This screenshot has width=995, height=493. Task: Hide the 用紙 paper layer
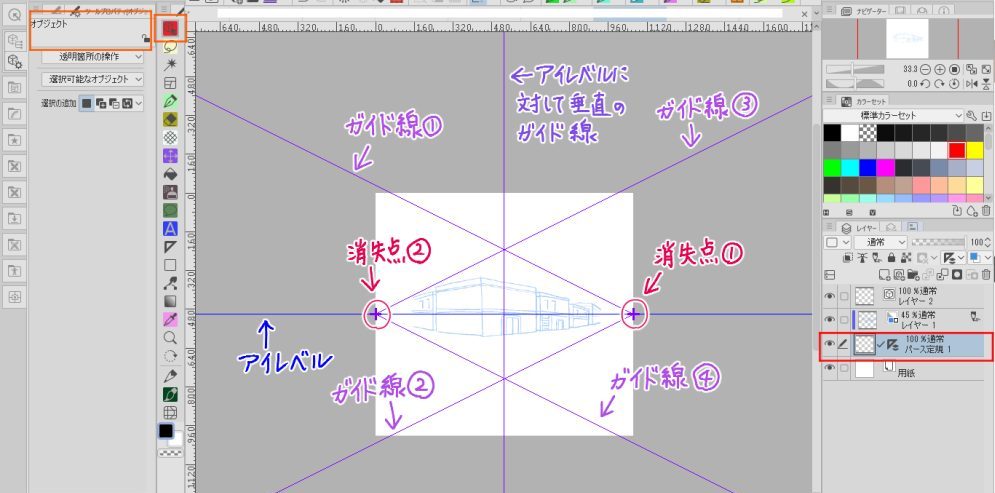(830, 370)
